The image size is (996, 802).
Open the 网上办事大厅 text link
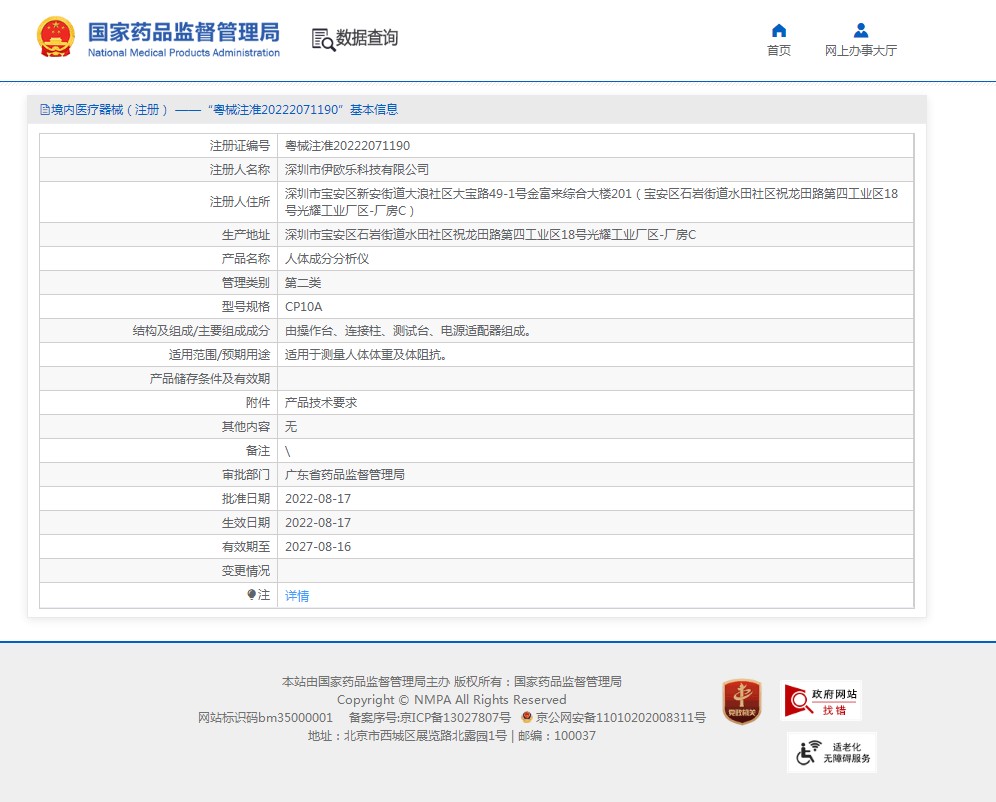(861, 50)
